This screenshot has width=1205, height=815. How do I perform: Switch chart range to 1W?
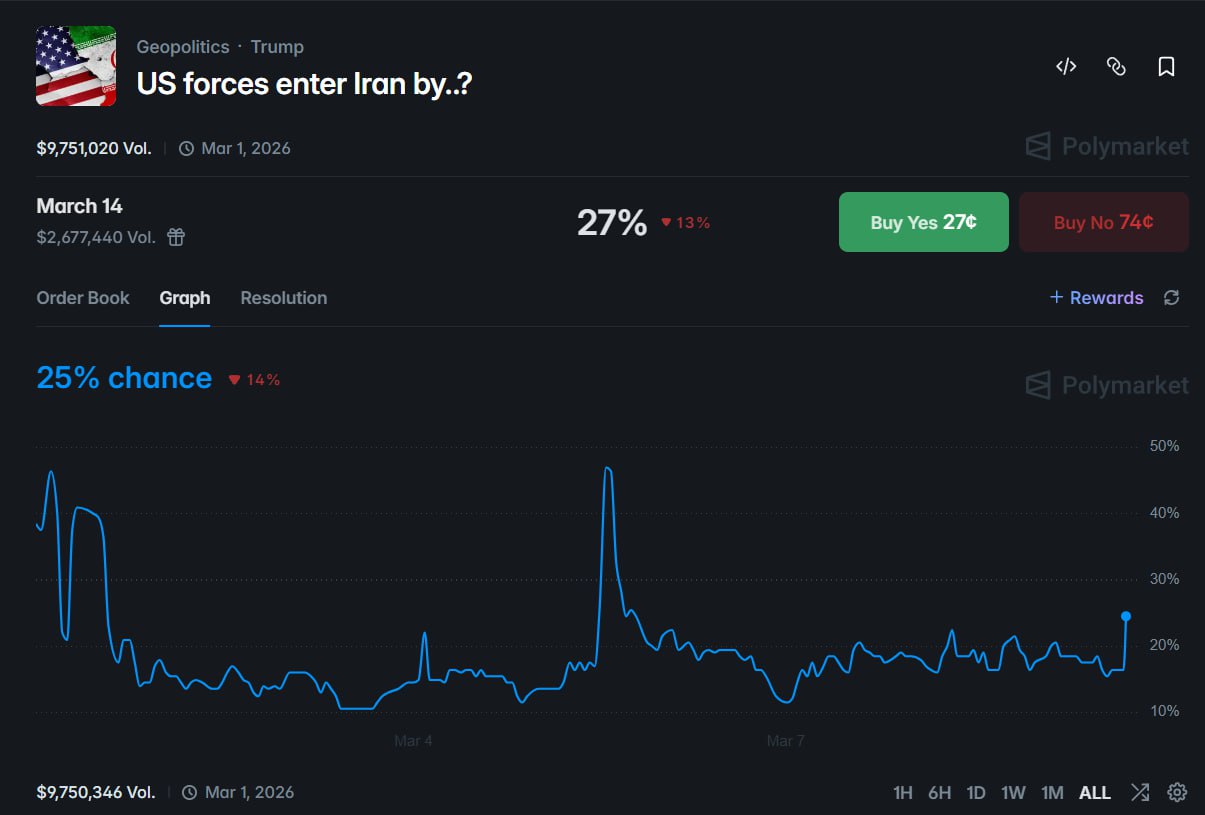click(x=1013, y=792)
